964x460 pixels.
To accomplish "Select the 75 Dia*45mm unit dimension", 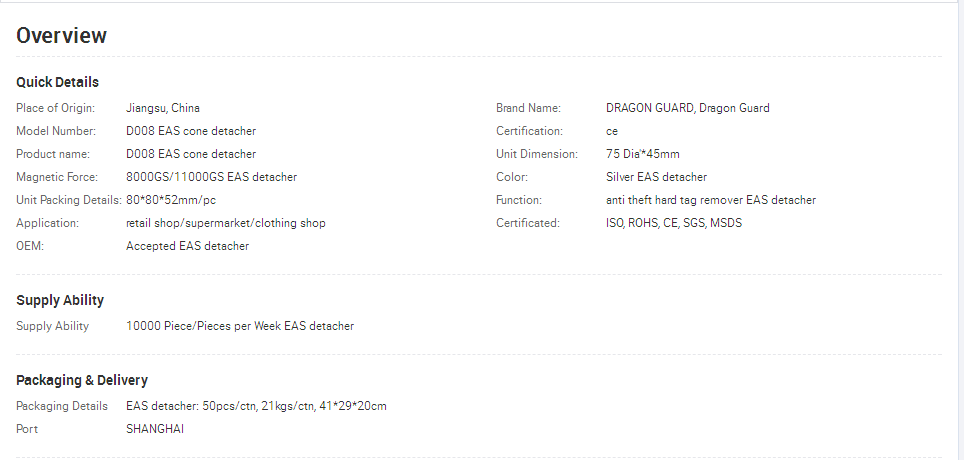I will point(642,154).
